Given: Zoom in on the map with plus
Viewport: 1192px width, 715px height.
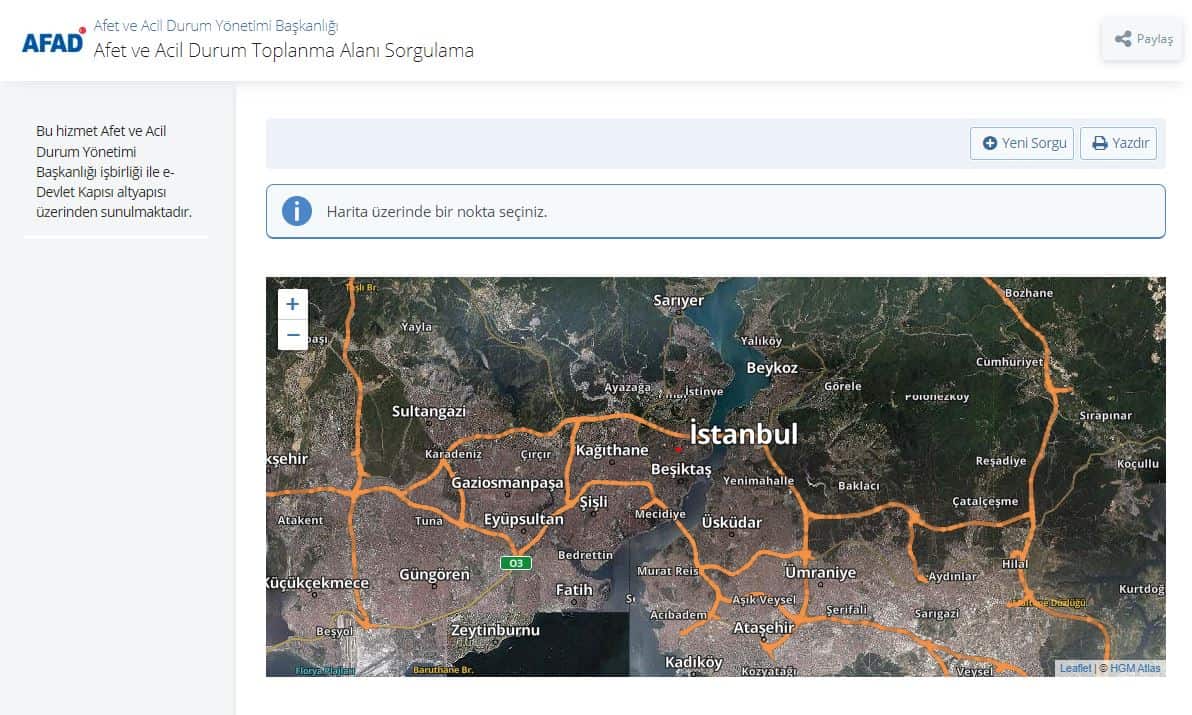Looking at the screenshot, I should coord(292,305).
